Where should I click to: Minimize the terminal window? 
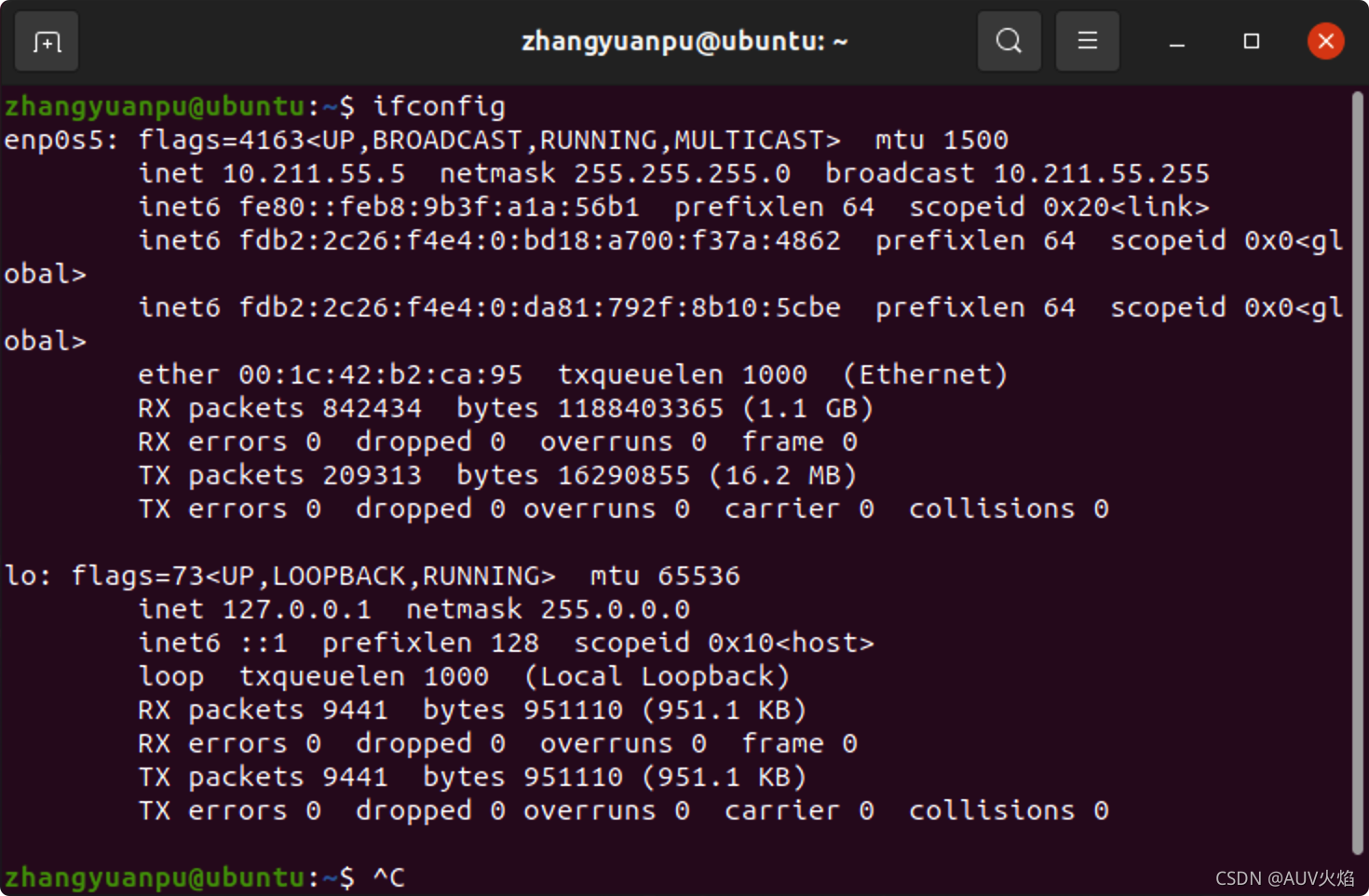(x=1177, y=42)
